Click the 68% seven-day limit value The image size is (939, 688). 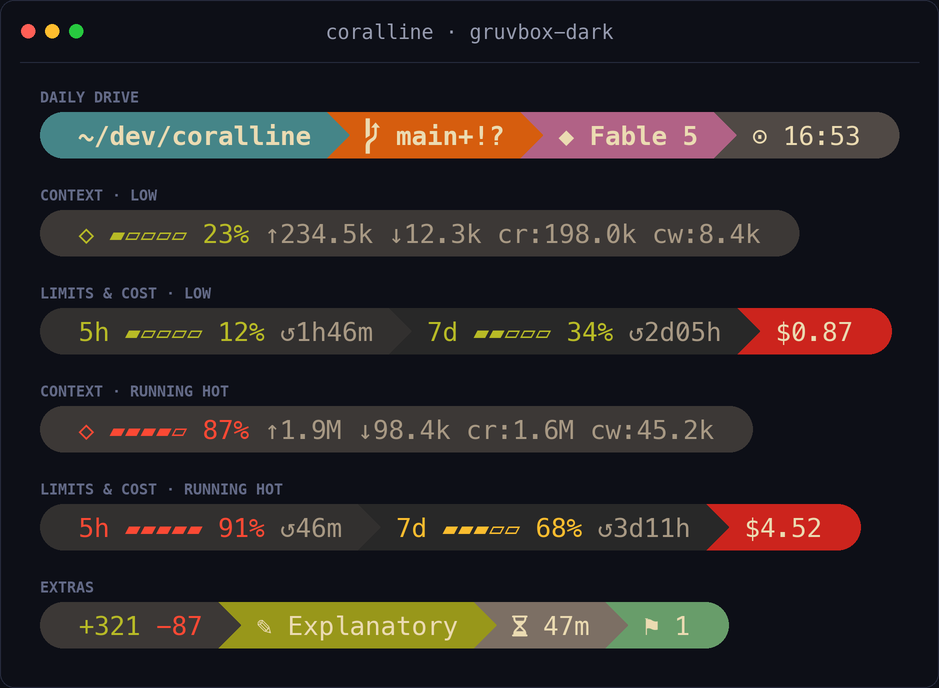pyautogui.click(x=559, y=528)
